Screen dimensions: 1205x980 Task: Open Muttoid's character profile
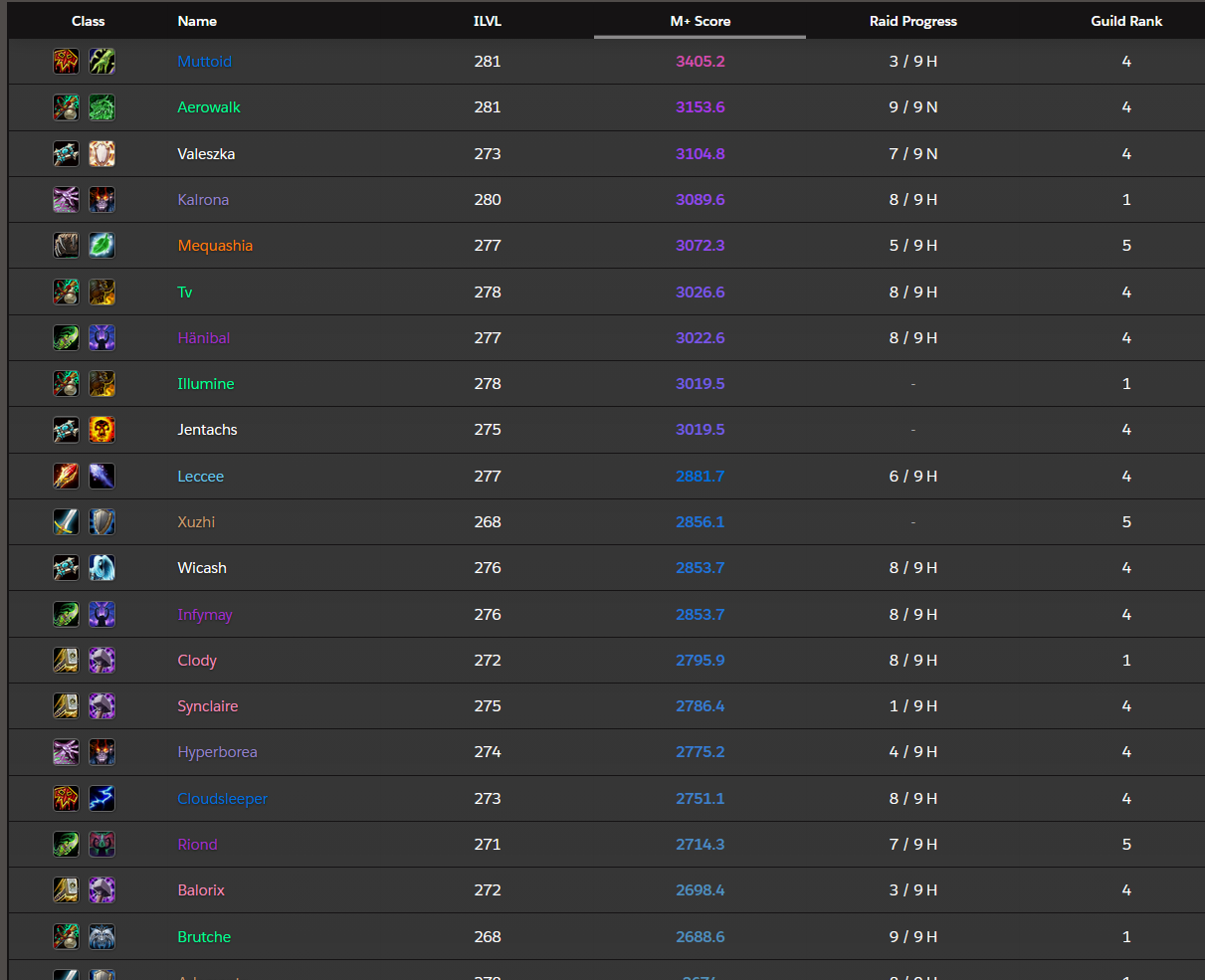click(204, 62)
